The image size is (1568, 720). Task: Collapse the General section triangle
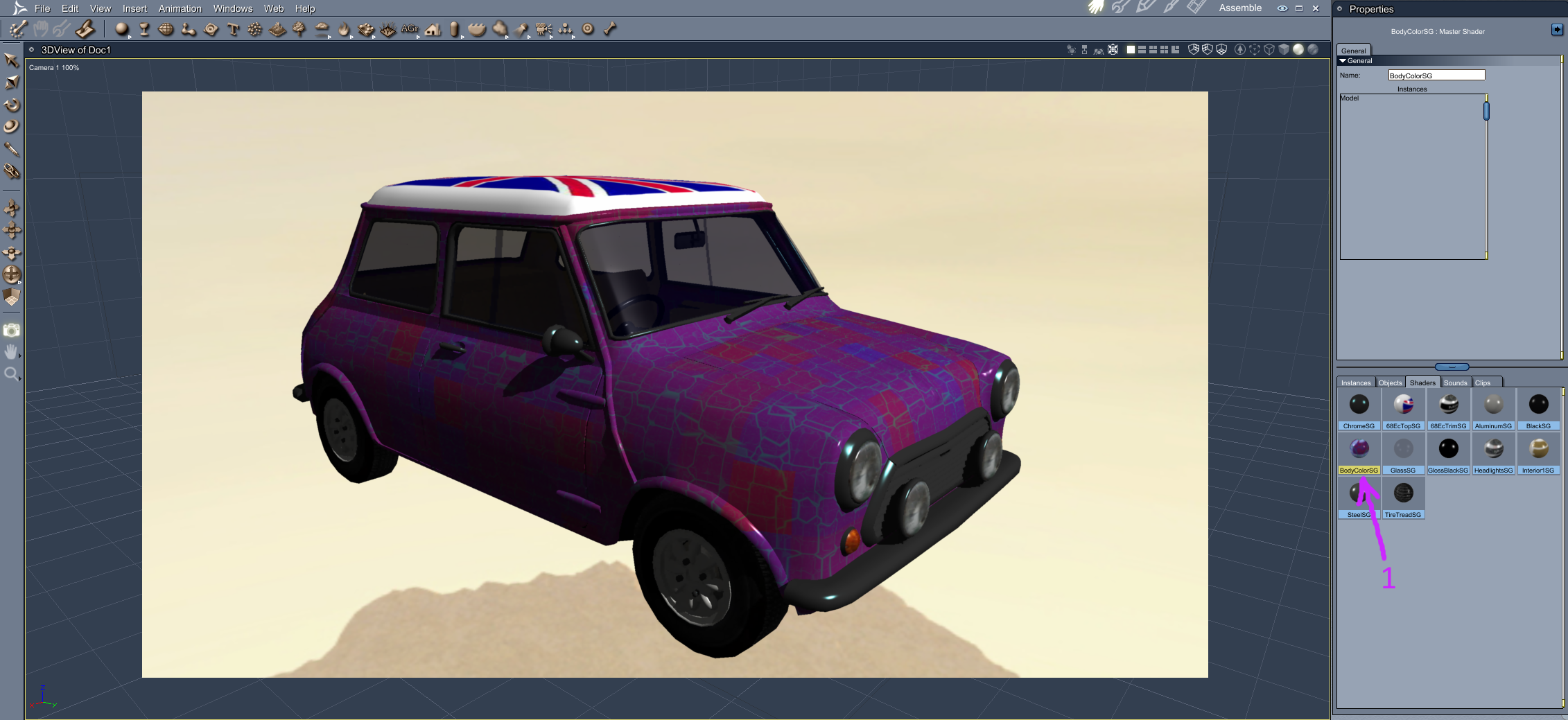tap(1343, 61)
